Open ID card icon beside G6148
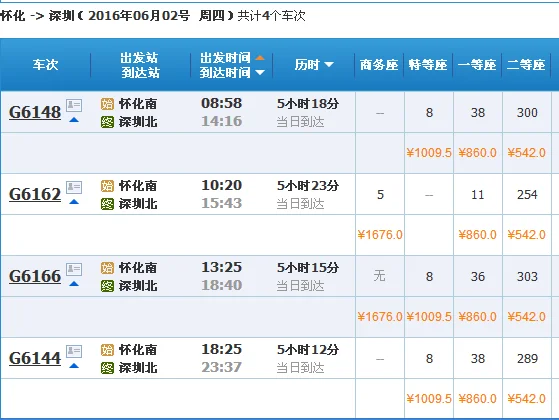Image resolution: width=559 pixels, height=420 pixels. (x=74, y=105)
